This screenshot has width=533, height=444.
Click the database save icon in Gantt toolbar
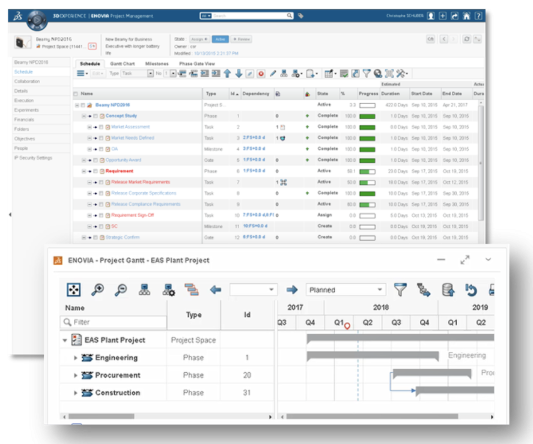tap(448, 290)
